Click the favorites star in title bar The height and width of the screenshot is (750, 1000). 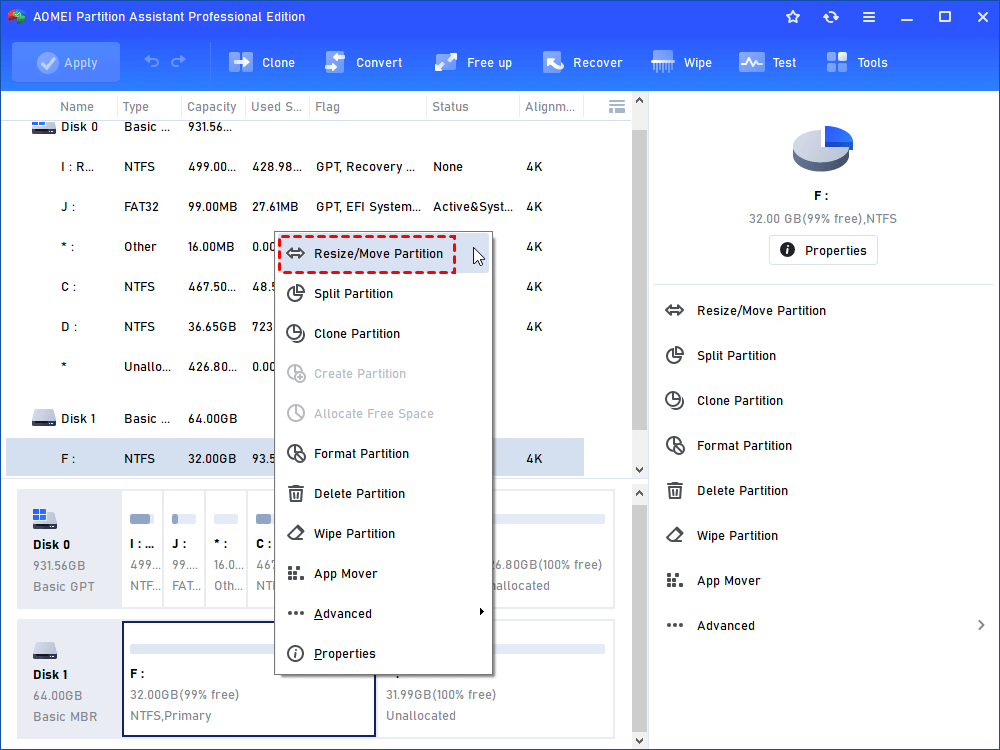[x=793, y=17]
